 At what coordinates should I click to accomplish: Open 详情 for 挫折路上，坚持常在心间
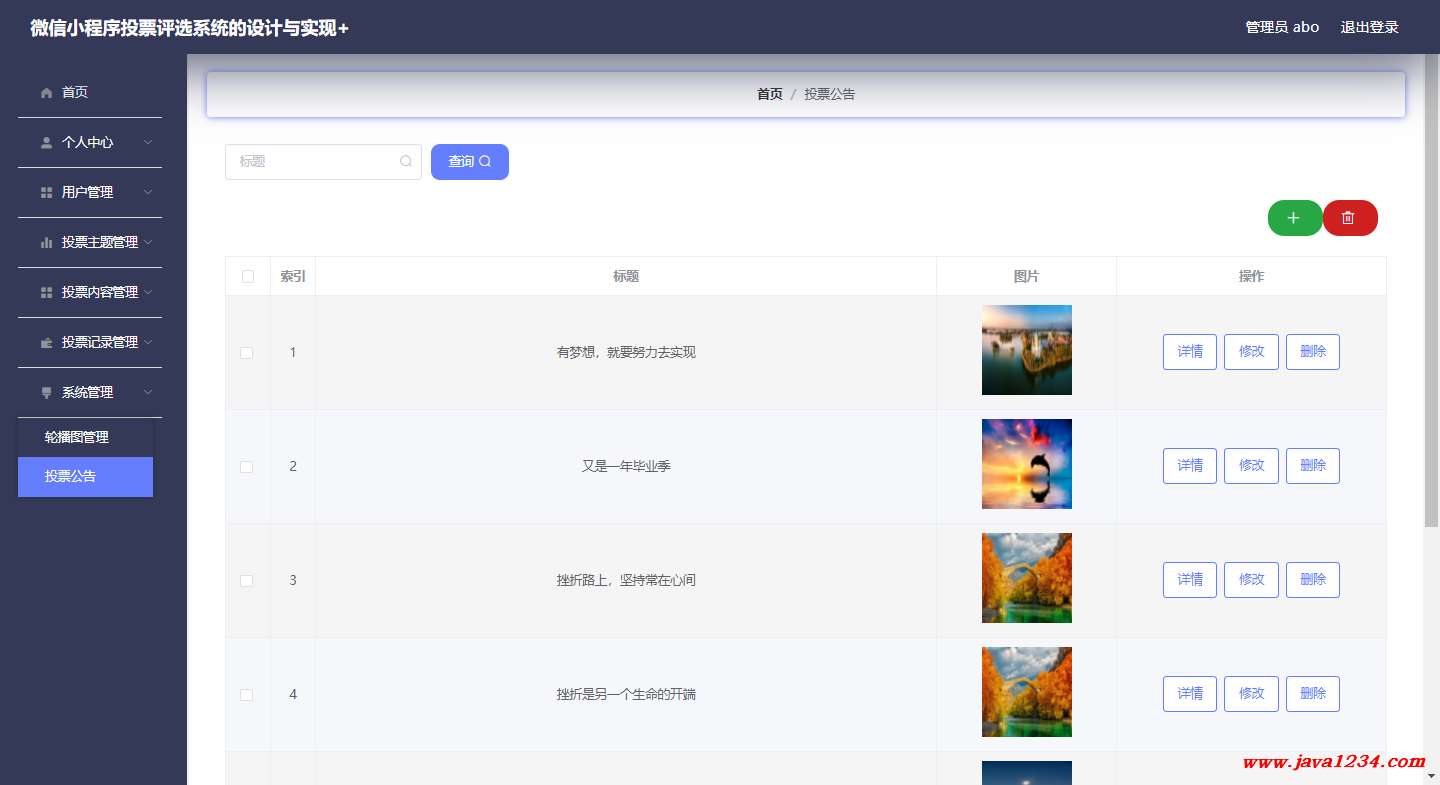1190,580
